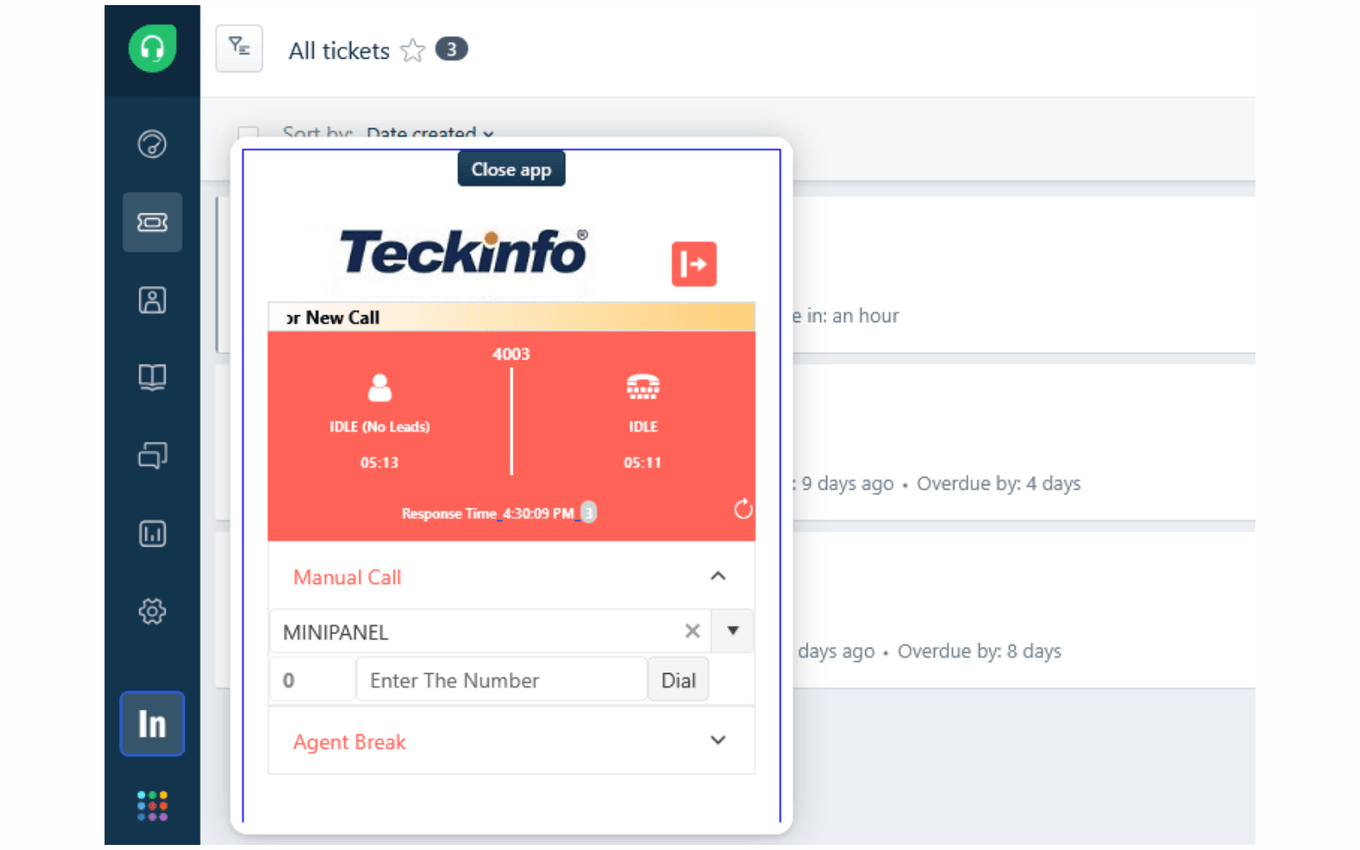Screen dimensions: 1360x850
Task: Open the Knowledge Base book icon
Action: click(152, 377)
